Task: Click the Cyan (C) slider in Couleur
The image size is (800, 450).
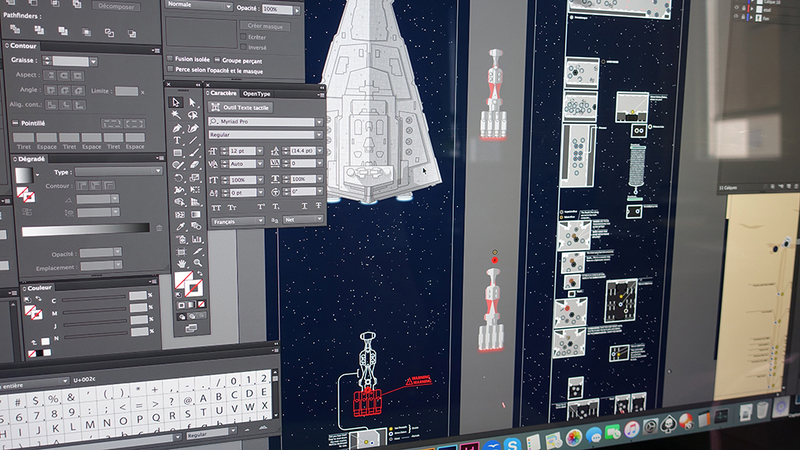Action: pos(93,297)
